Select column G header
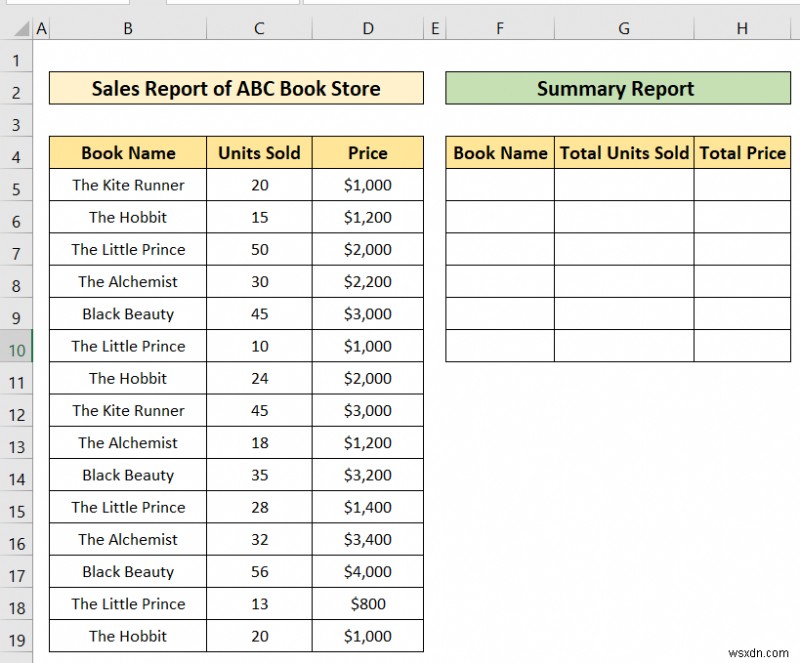This screenshot has height=663, width=800. (x=623, y=28)
